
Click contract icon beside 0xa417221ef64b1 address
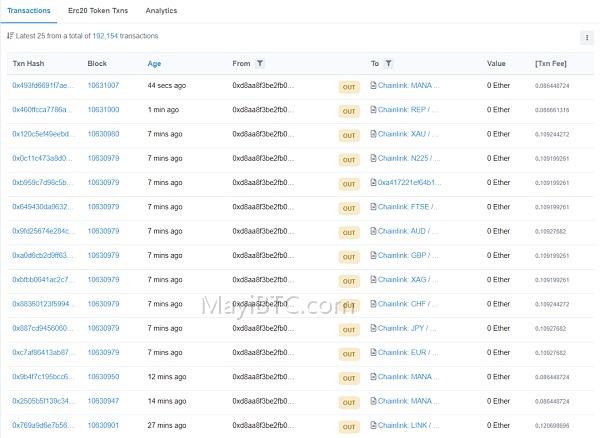click(373, 182)
